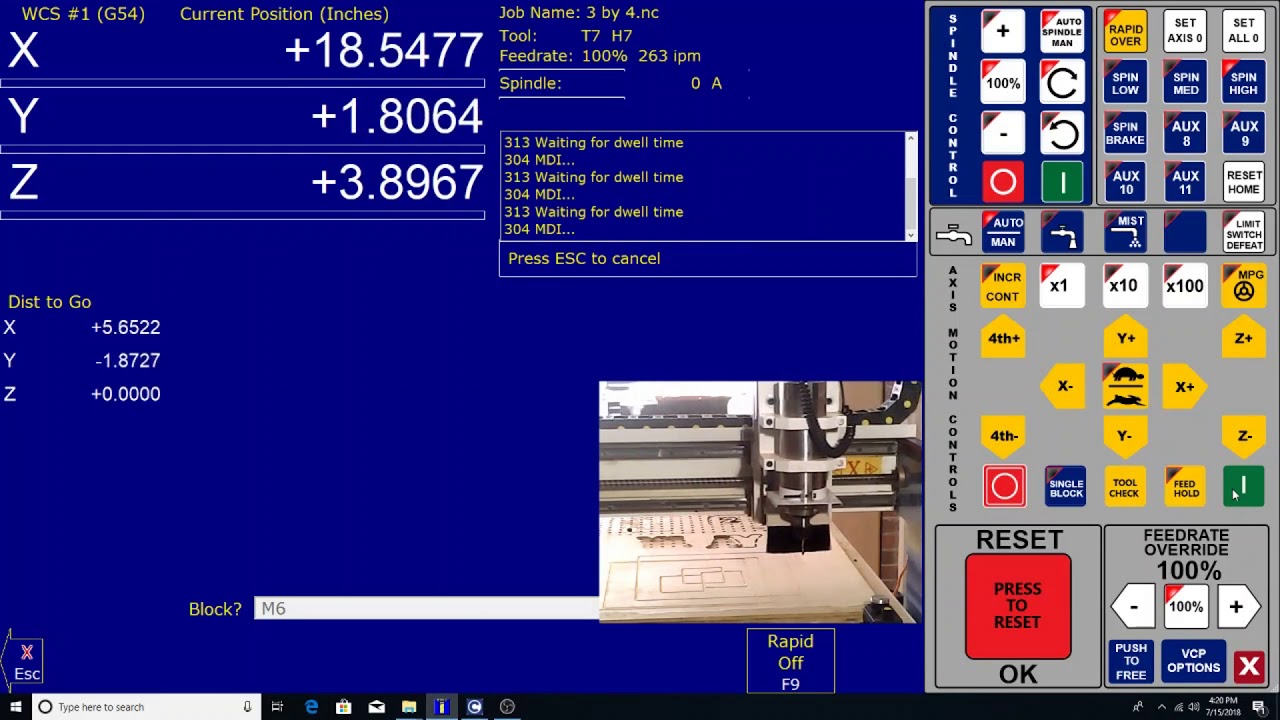Image resolution: width=1280 pixels, height=720 pixels.
Task: Open File Explorer from taskbar
Action: point(409,707)
